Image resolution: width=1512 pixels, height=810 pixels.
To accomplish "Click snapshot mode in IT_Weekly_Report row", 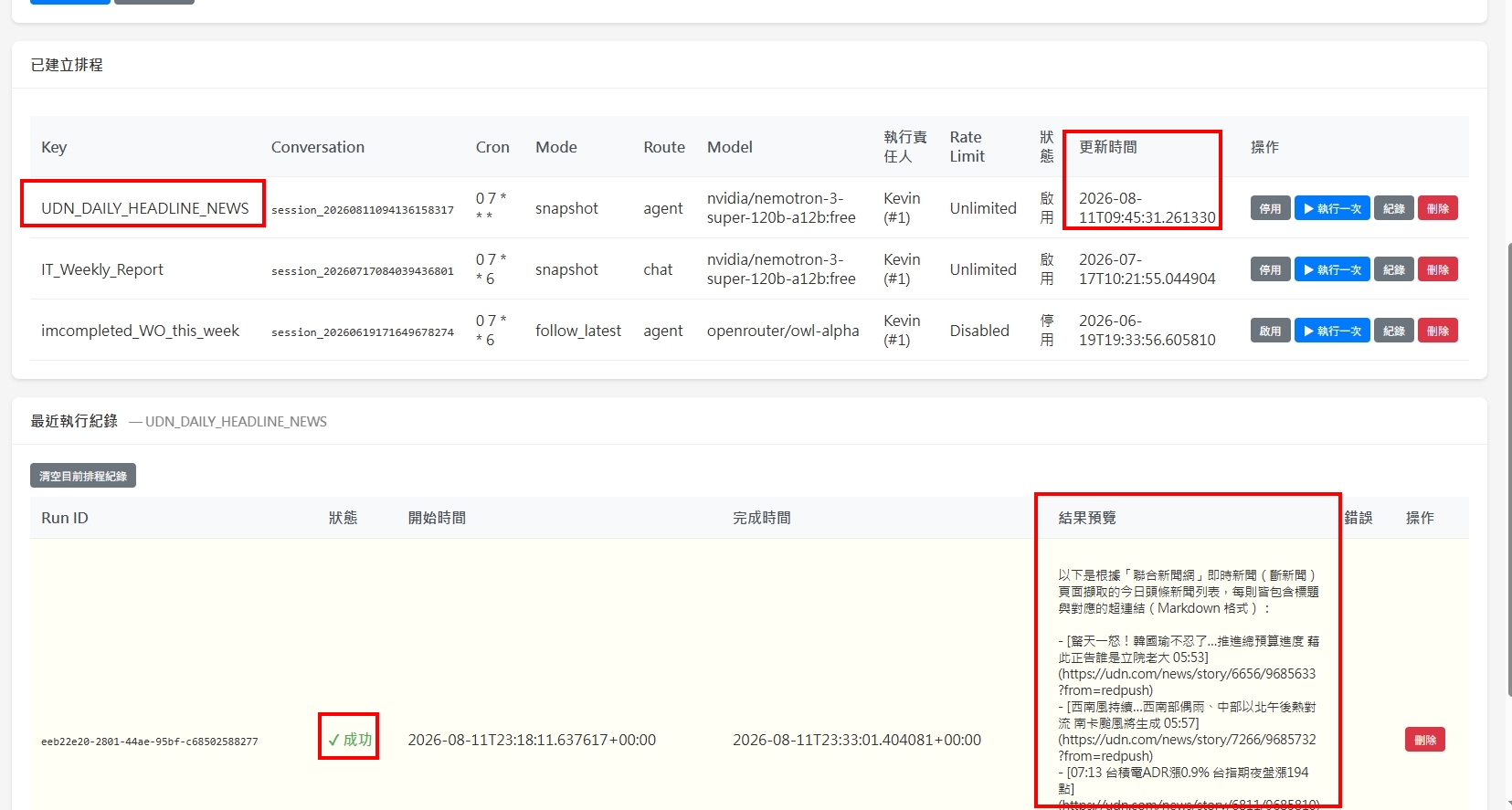I will [566, 269].
